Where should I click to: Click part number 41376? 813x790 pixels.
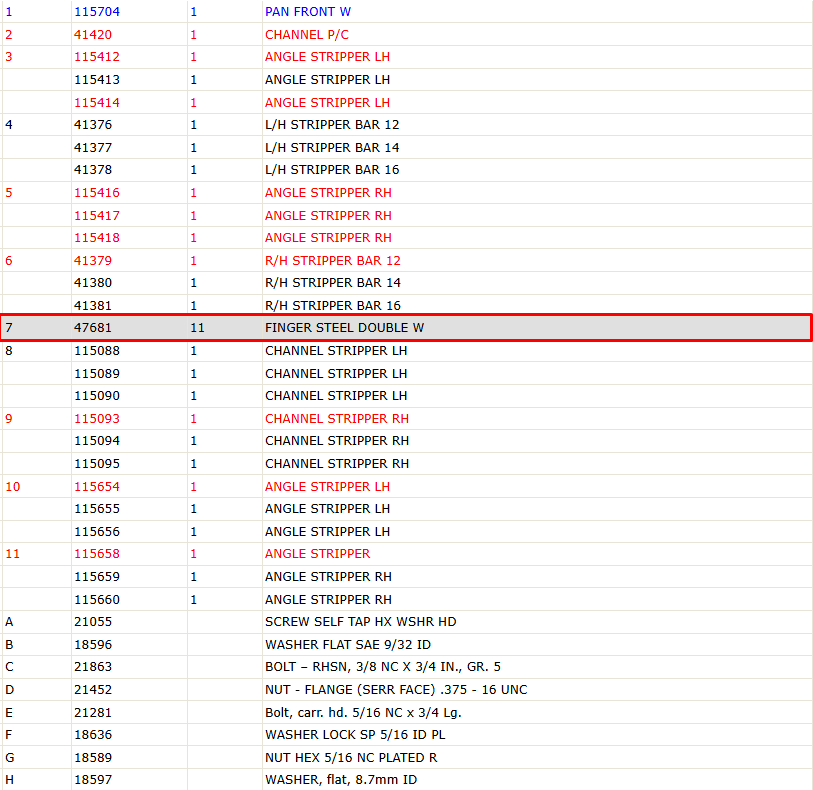pyautogui.click(x=93, y=125)
